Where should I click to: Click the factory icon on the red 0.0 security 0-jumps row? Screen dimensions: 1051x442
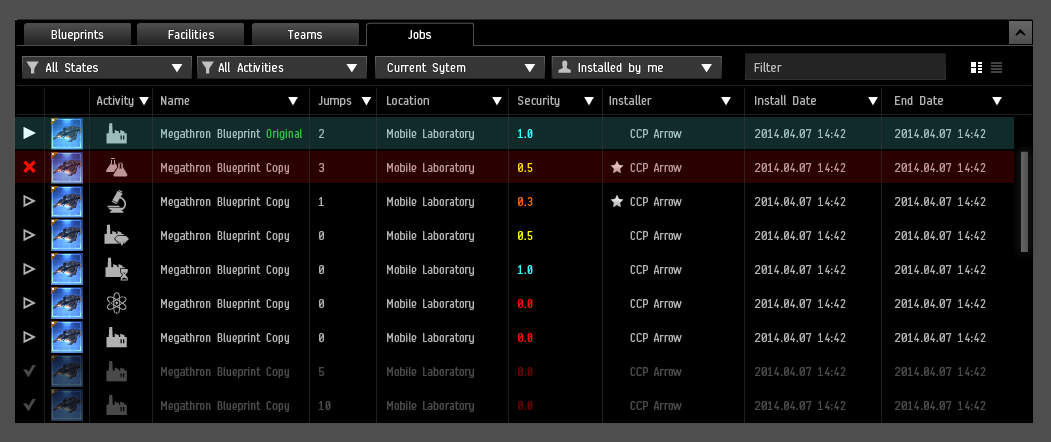(117, 337)
